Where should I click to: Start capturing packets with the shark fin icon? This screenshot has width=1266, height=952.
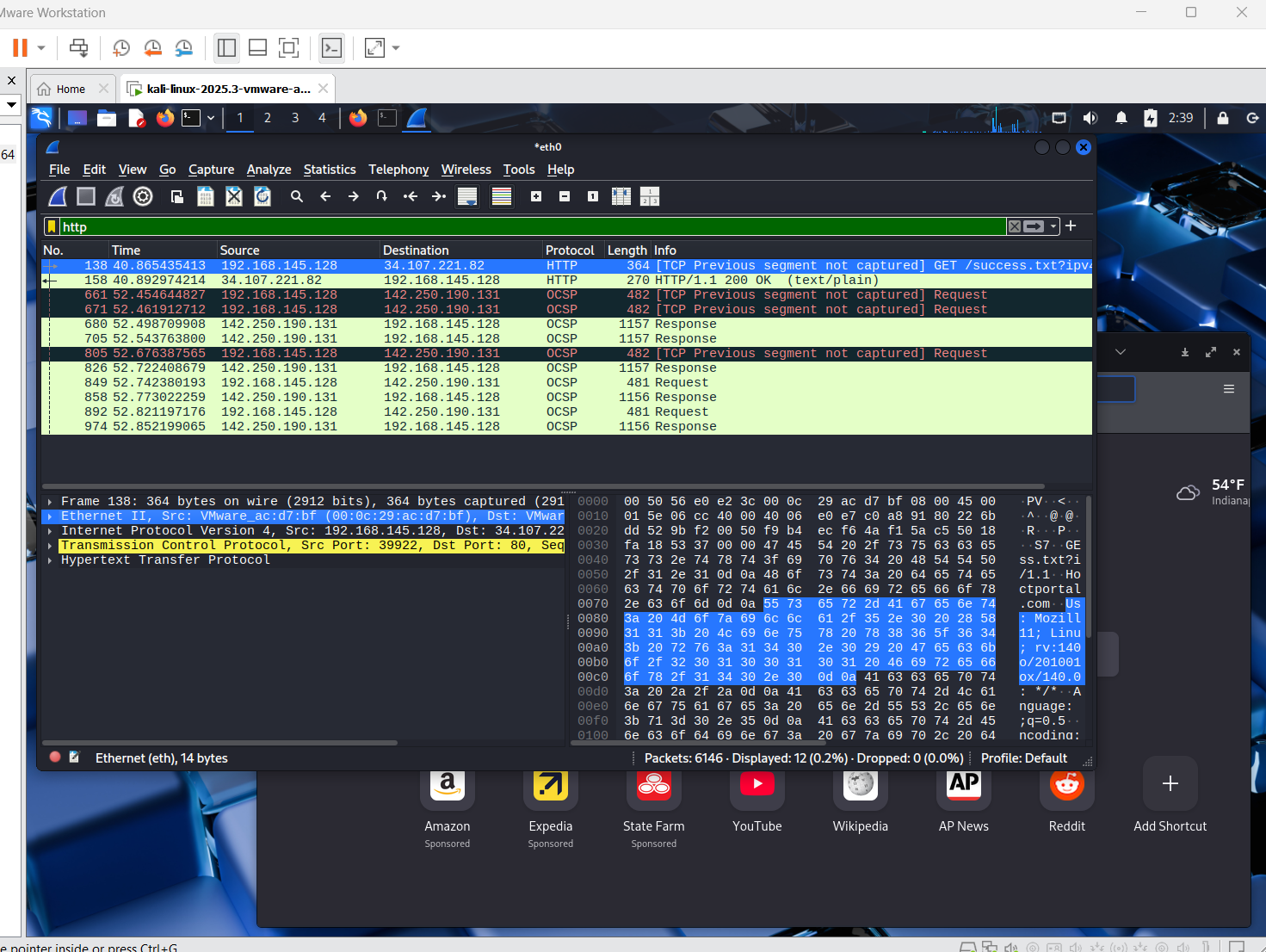(58, 197)
